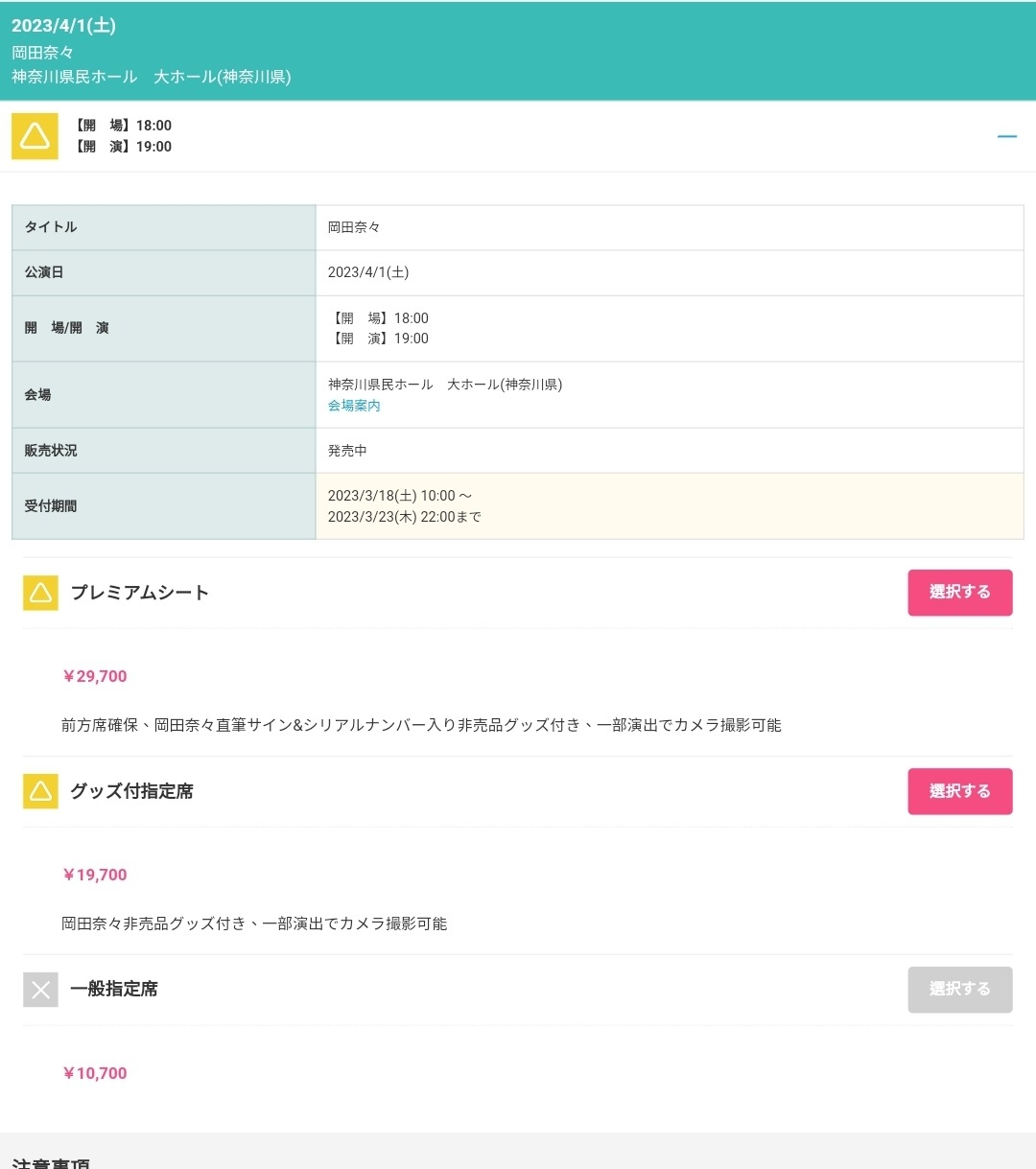Click the 公演日 row label
Image resolution: width=1036 pixels, height=1169 pixels.
44,272
